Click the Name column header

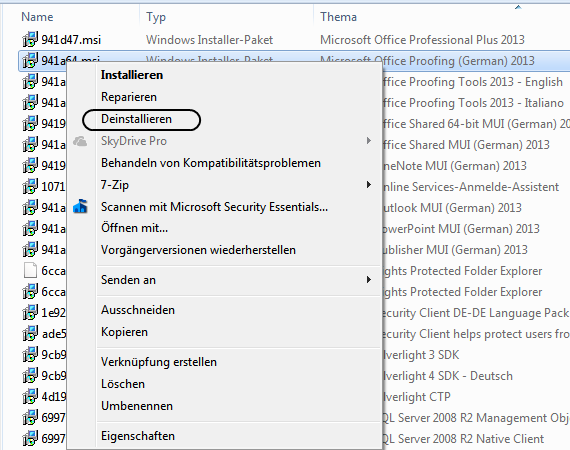(x=37, y=17)
